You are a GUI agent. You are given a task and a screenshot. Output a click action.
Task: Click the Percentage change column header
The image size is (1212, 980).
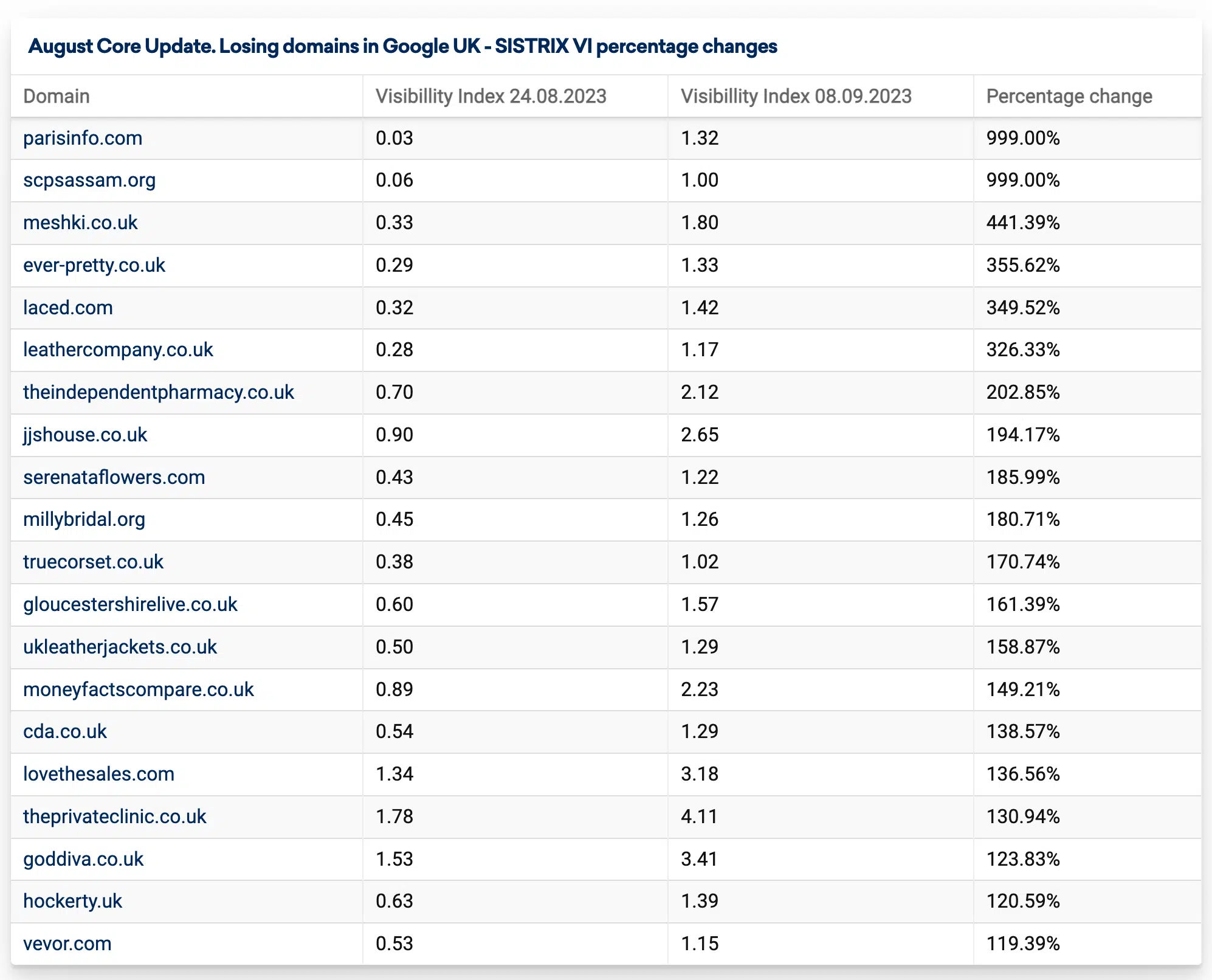click(x=1069, y=96)
